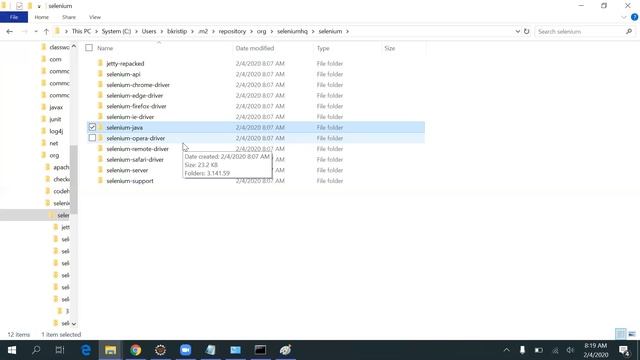Switch to large icons view layout
Screen dimensions: 640x360
point(632,334)
